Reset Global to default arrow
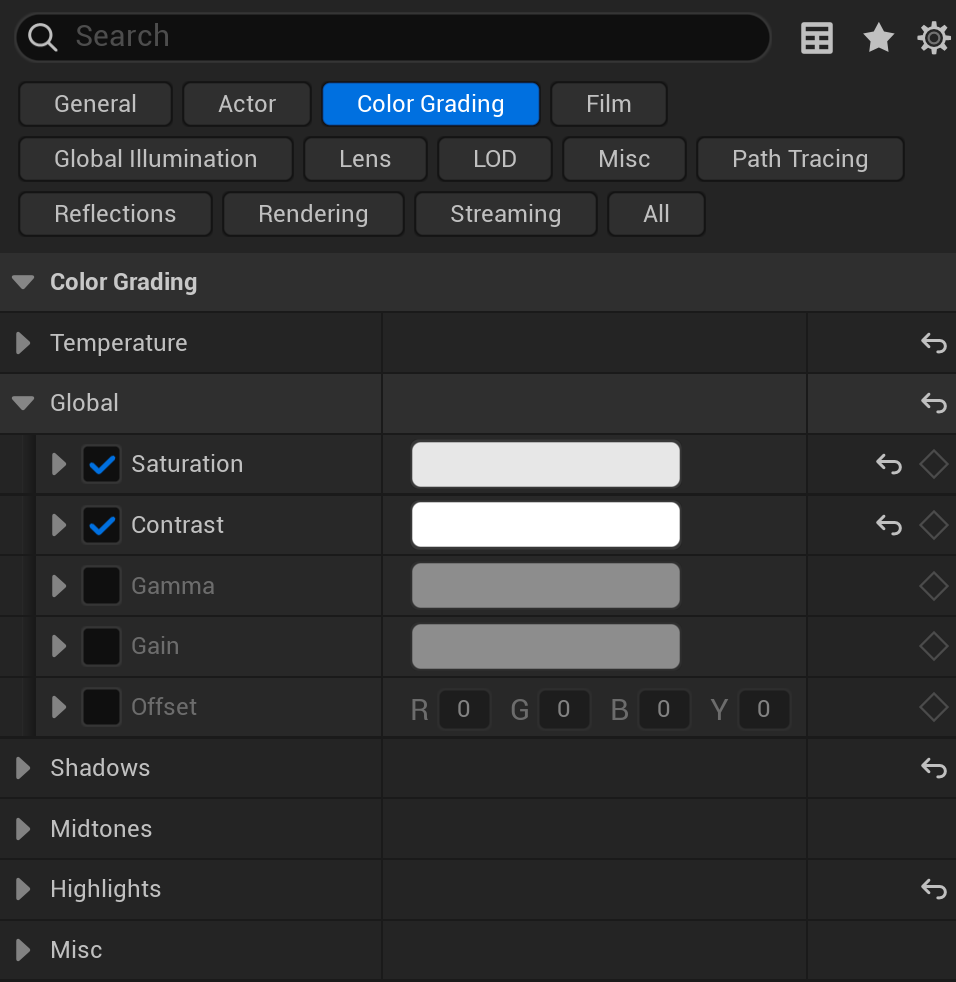The height and width of the screenshot is (982, 956). [x=933, y=403]
